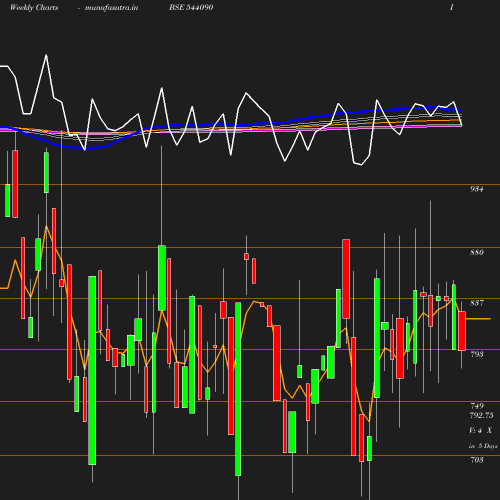Click the 793 price level label
Viewport: 500px width, 500px height.
pos(477,354)
